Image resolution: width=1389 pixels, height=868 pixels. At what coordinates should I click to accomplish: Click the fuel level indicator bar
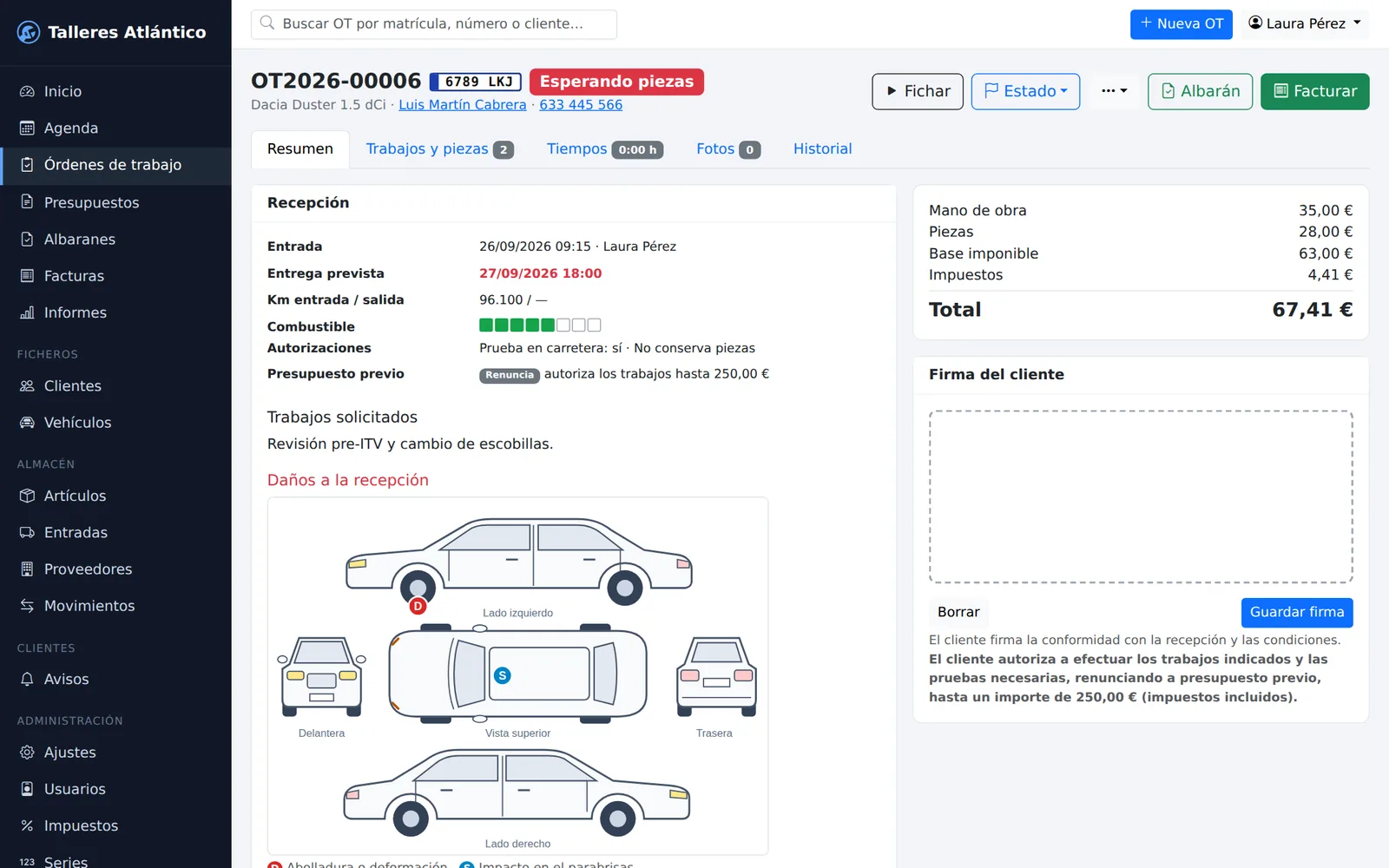coord(540,325)
